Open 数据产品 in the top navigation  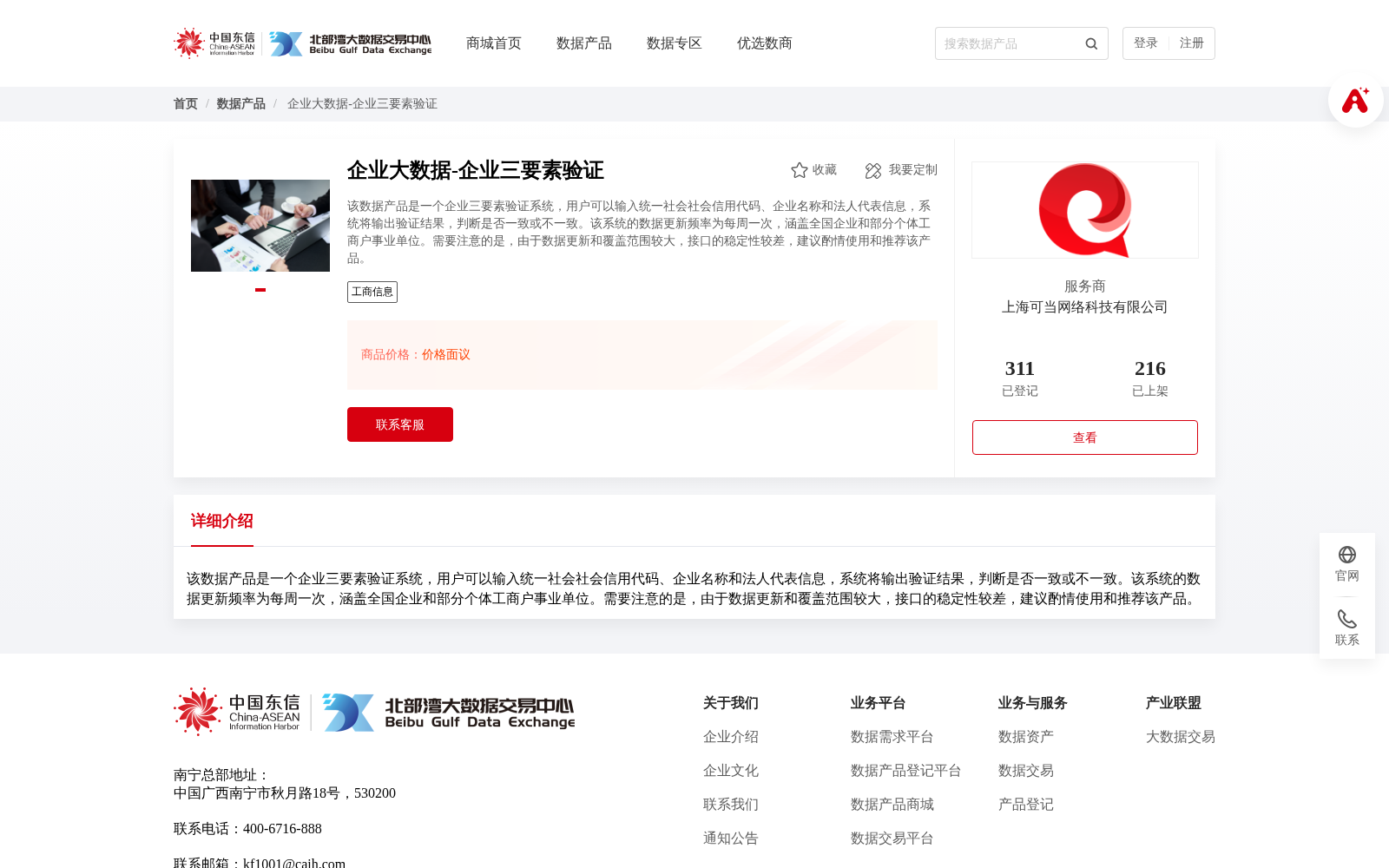(584, 43)
